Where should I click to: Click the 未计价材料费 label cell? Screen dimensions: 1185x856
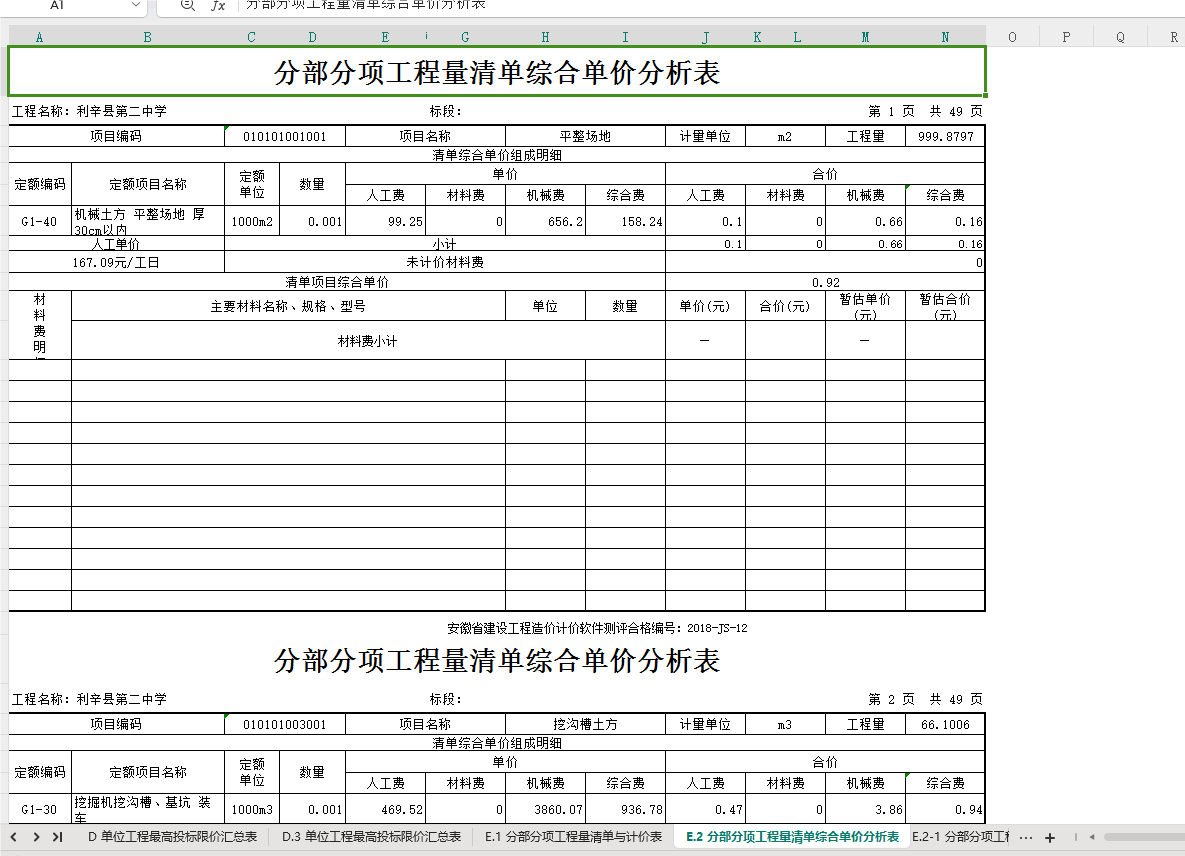click(x=445, y=262)
